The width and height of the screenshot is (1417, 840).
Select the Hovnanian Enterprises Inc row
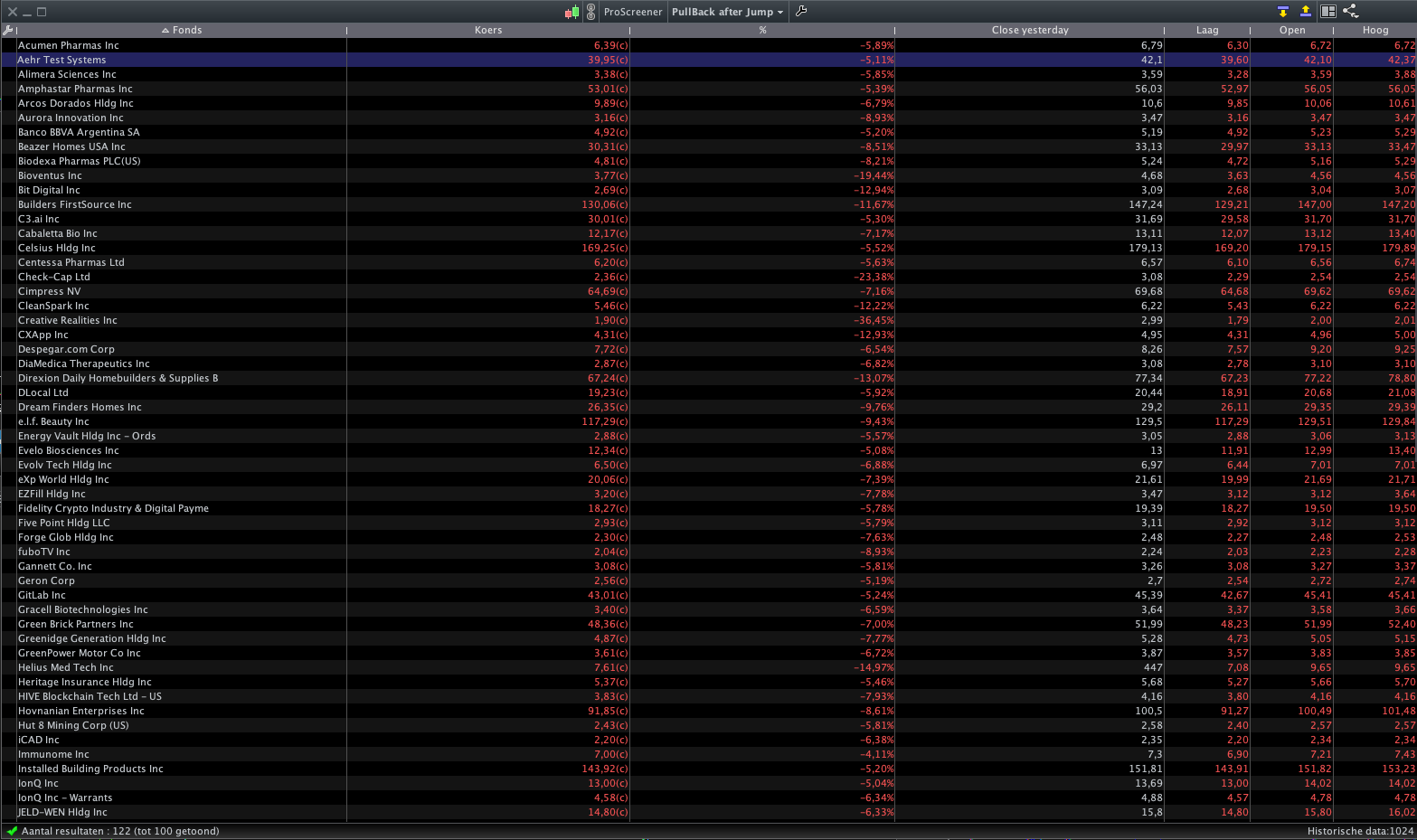pyautogui.click(x=708, y=711)
